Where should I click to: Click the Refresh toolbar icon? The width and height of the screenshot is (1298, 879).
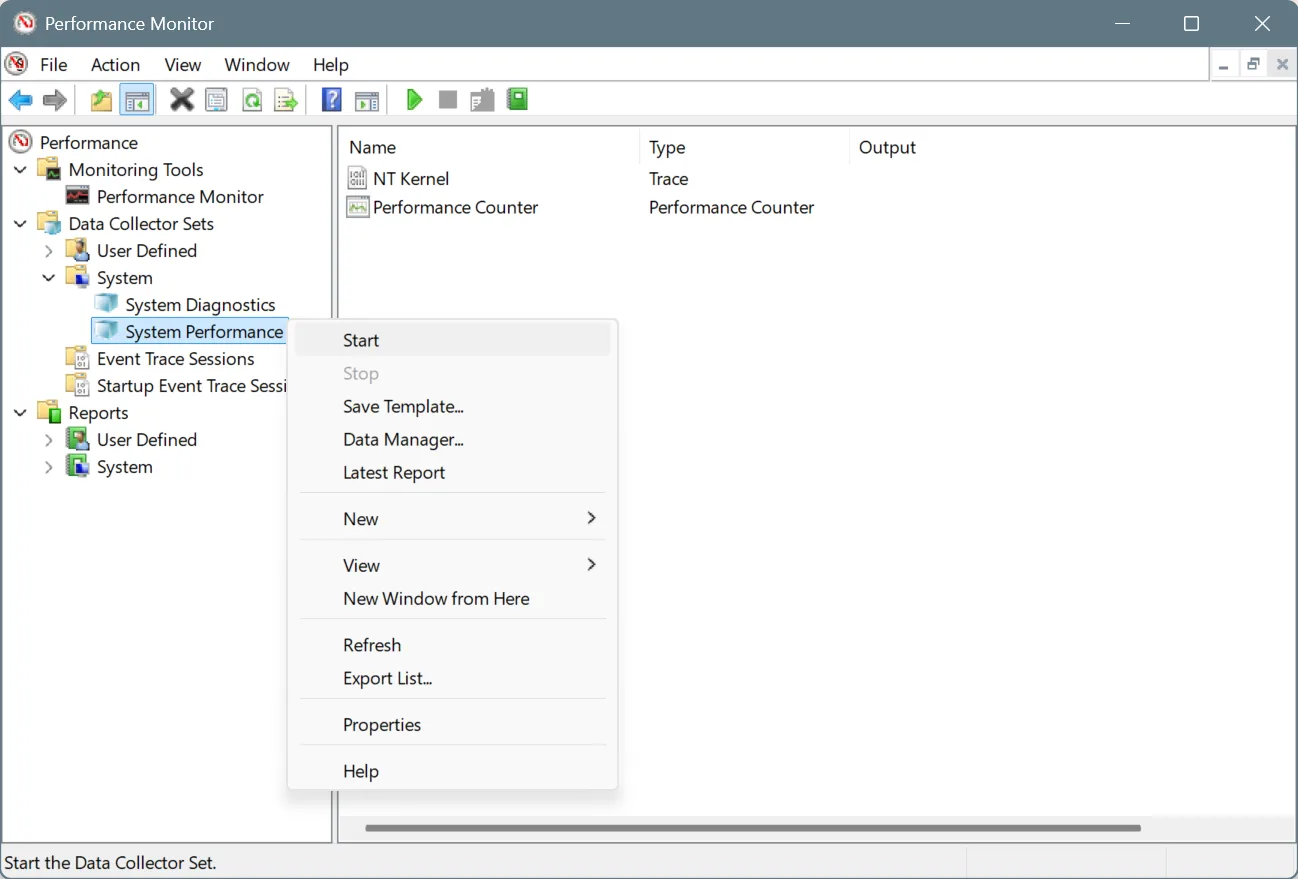252,100
